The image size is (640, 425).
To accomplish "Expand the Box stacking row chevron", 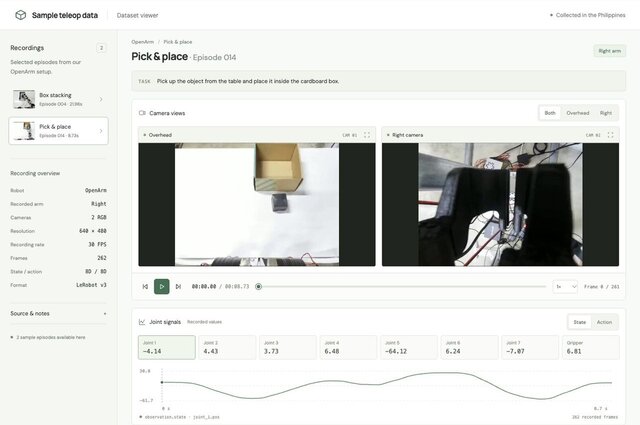I will click(101, 99).
